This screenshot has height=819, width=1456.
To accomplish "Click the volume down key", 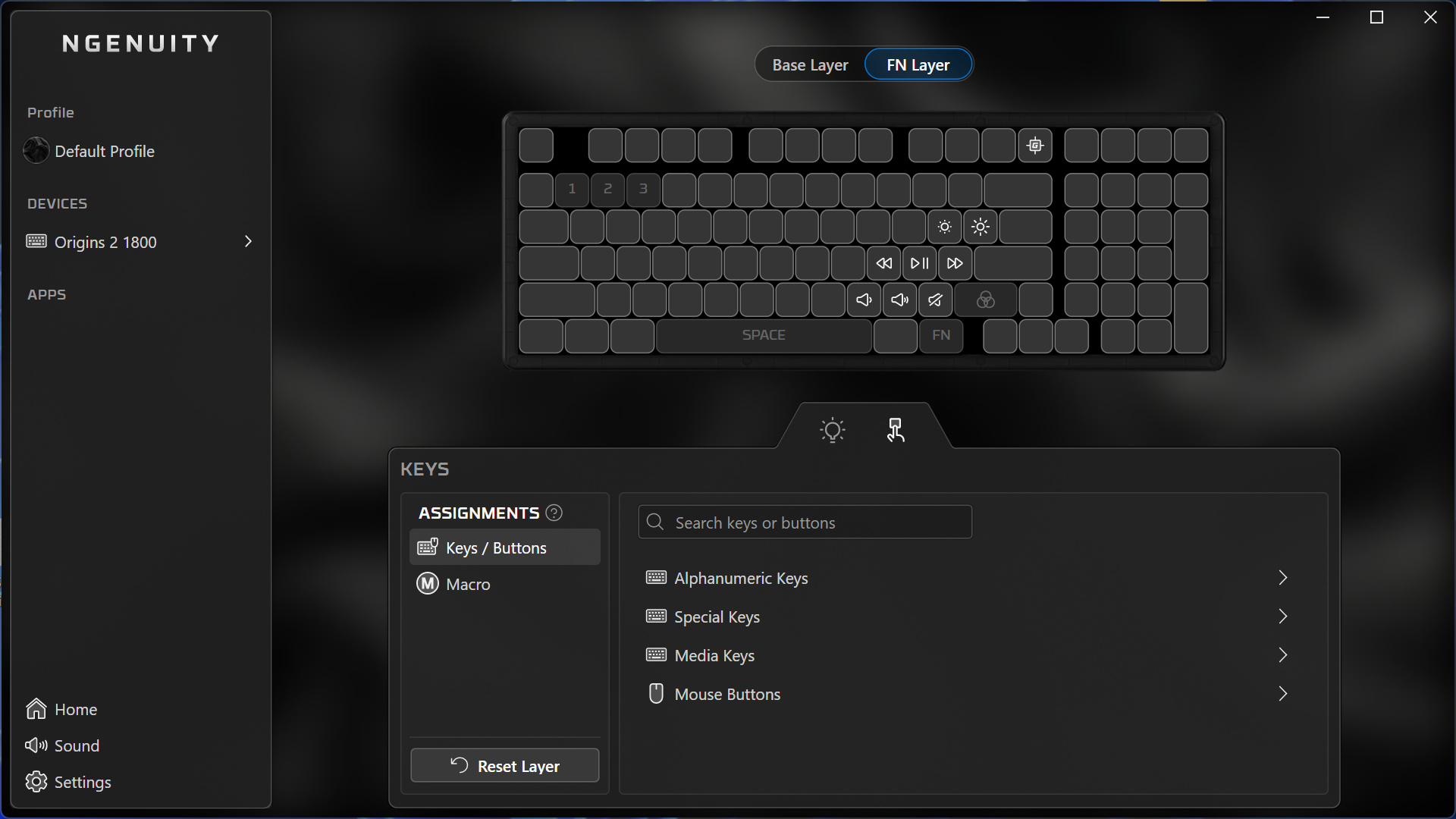I will click(864, 300).
